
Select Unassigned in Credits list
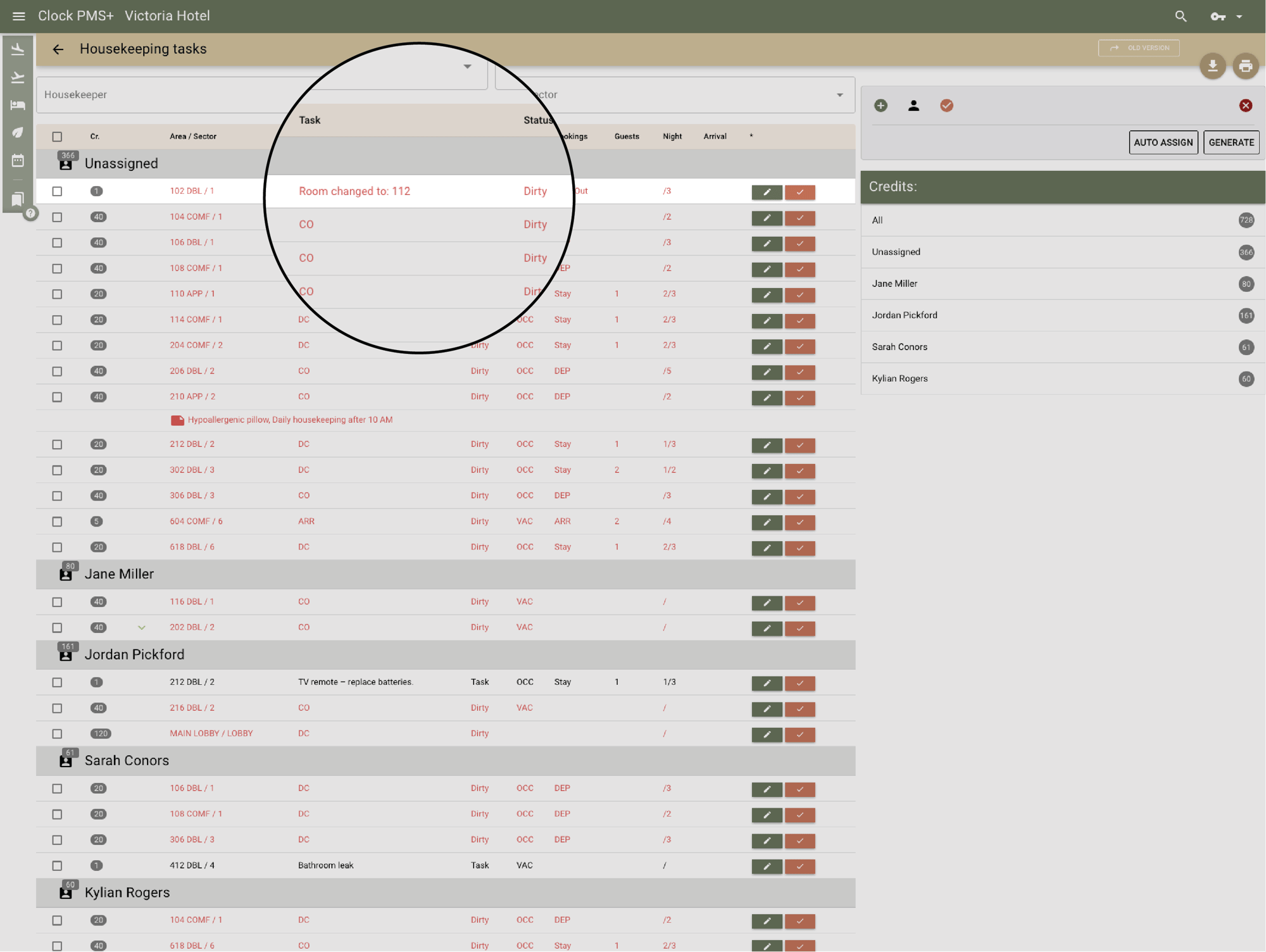tap(896, 252)
